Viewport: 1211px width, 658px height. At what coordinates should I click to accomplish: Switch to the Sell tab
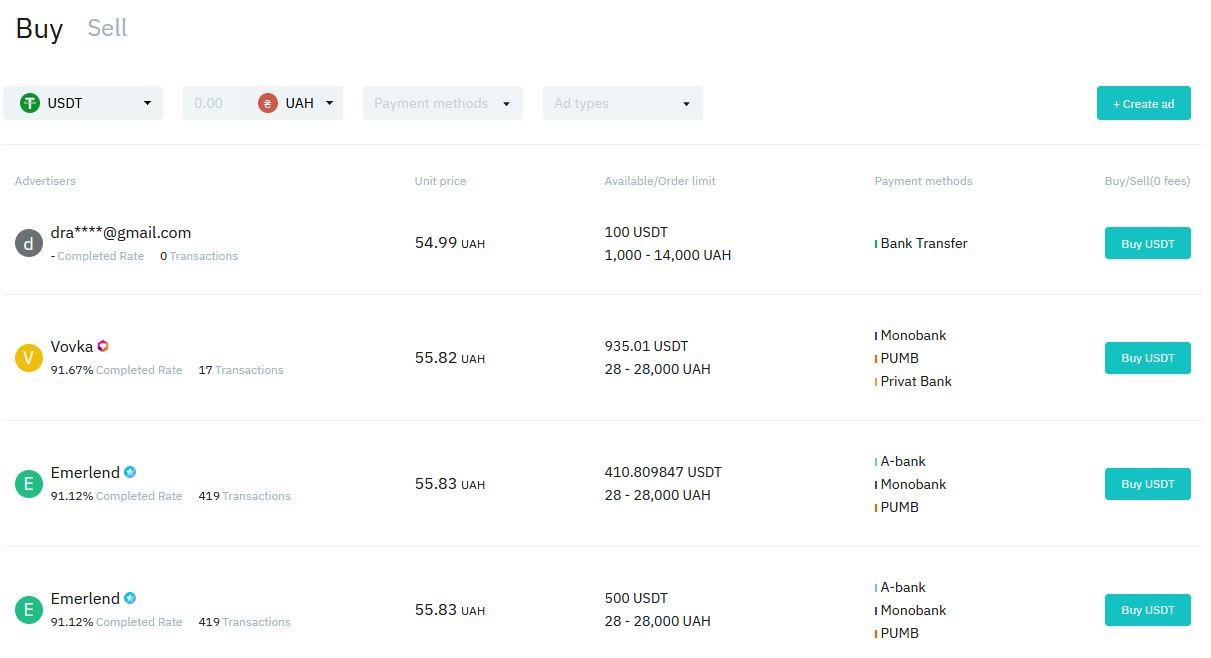coord(107,28)
